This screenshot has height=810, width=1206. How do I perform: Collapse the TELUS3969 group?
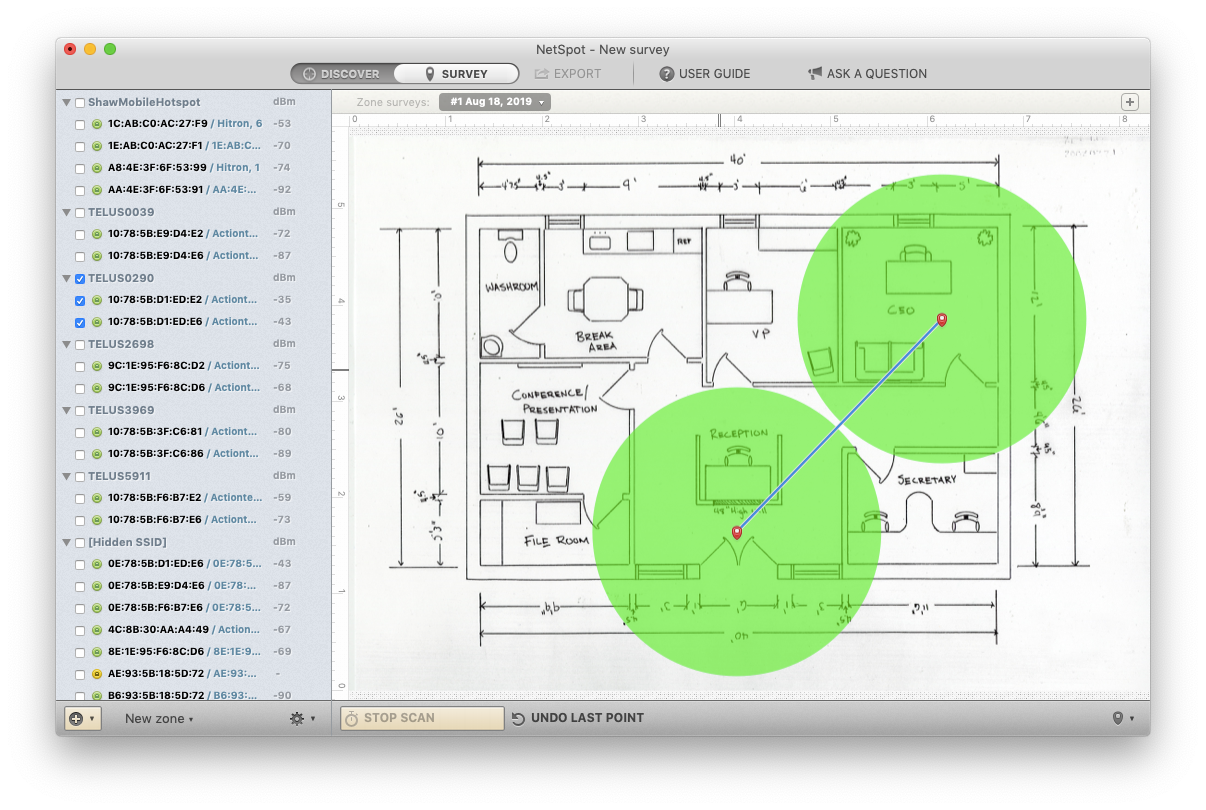(67, 410)
